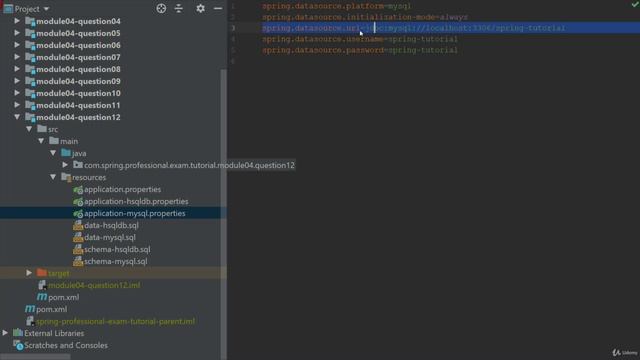
Task: Open application-hsqldb.properties file
Action: click(x=136, y=201)
